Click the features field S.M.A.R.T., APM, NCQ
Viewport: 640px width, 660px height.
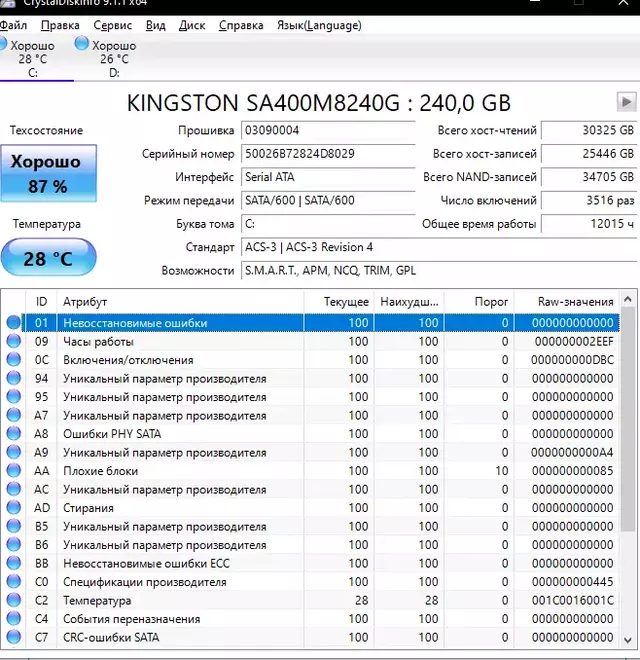[x=439, y=270]
